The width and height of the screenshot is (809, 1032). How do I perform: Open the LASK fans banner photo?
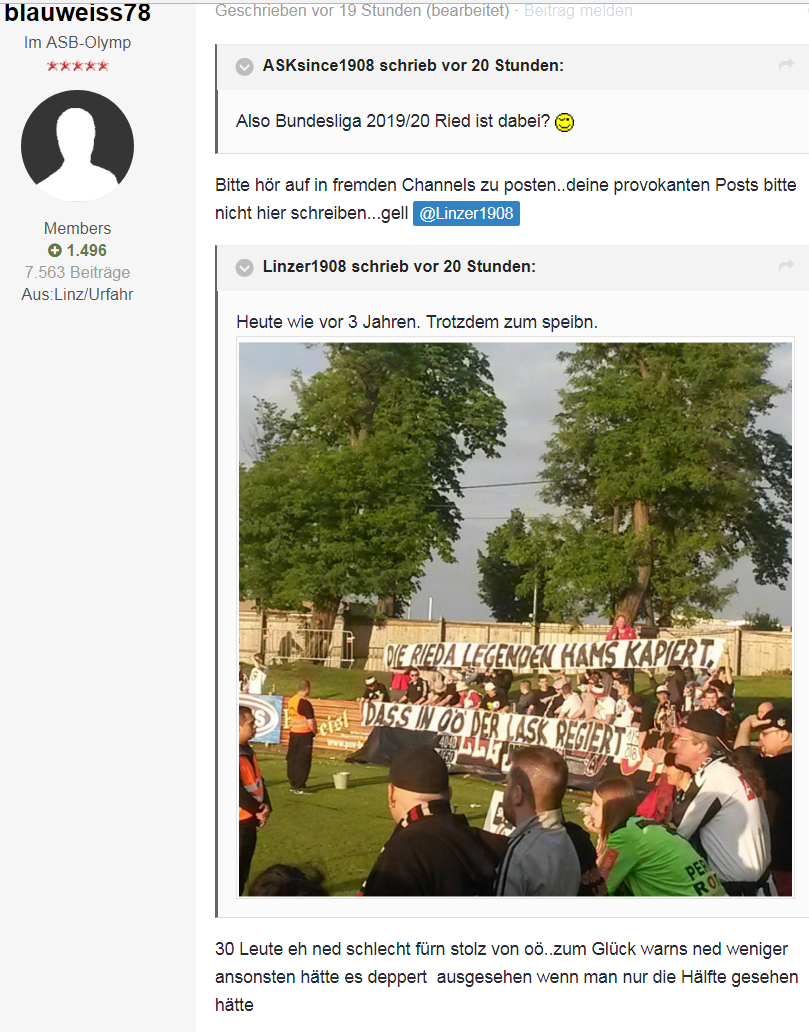[x=515, y=619]
